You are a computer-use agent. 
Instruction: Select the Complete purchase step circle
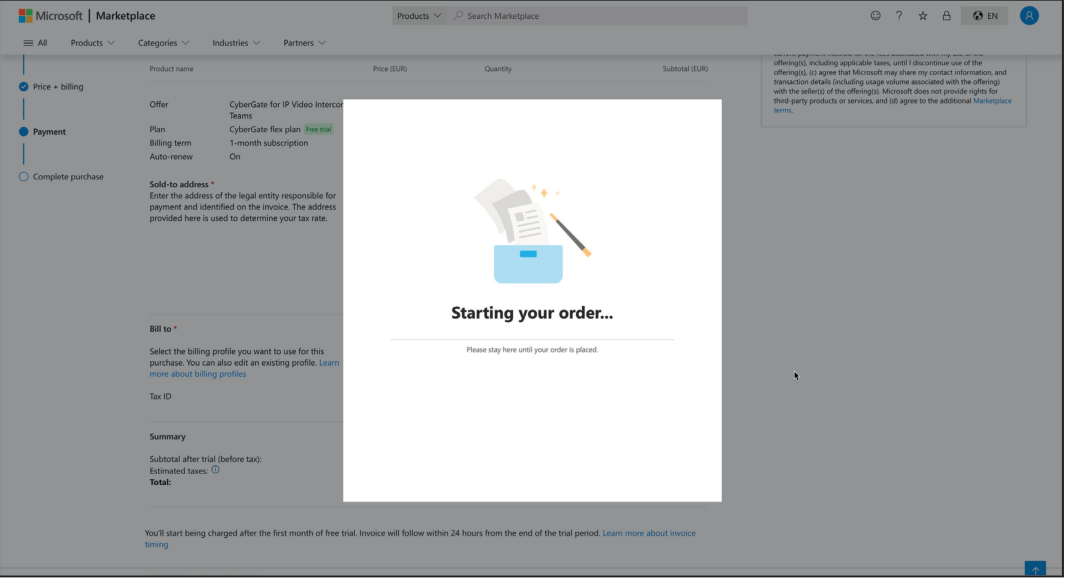click(x=22, y=176)
